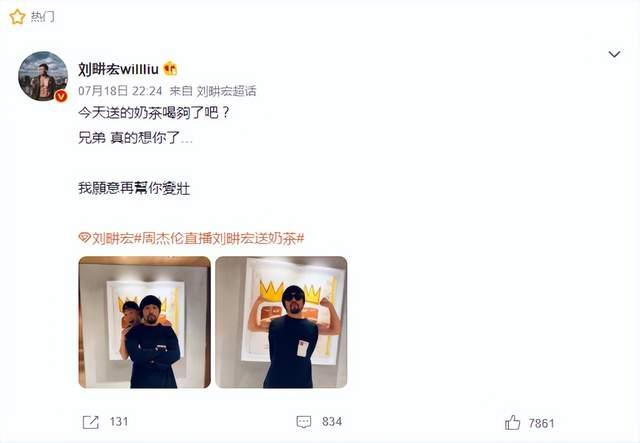Open the 刘畊宏willliu username link
The image size is (640, 443).
coord(118,69)
